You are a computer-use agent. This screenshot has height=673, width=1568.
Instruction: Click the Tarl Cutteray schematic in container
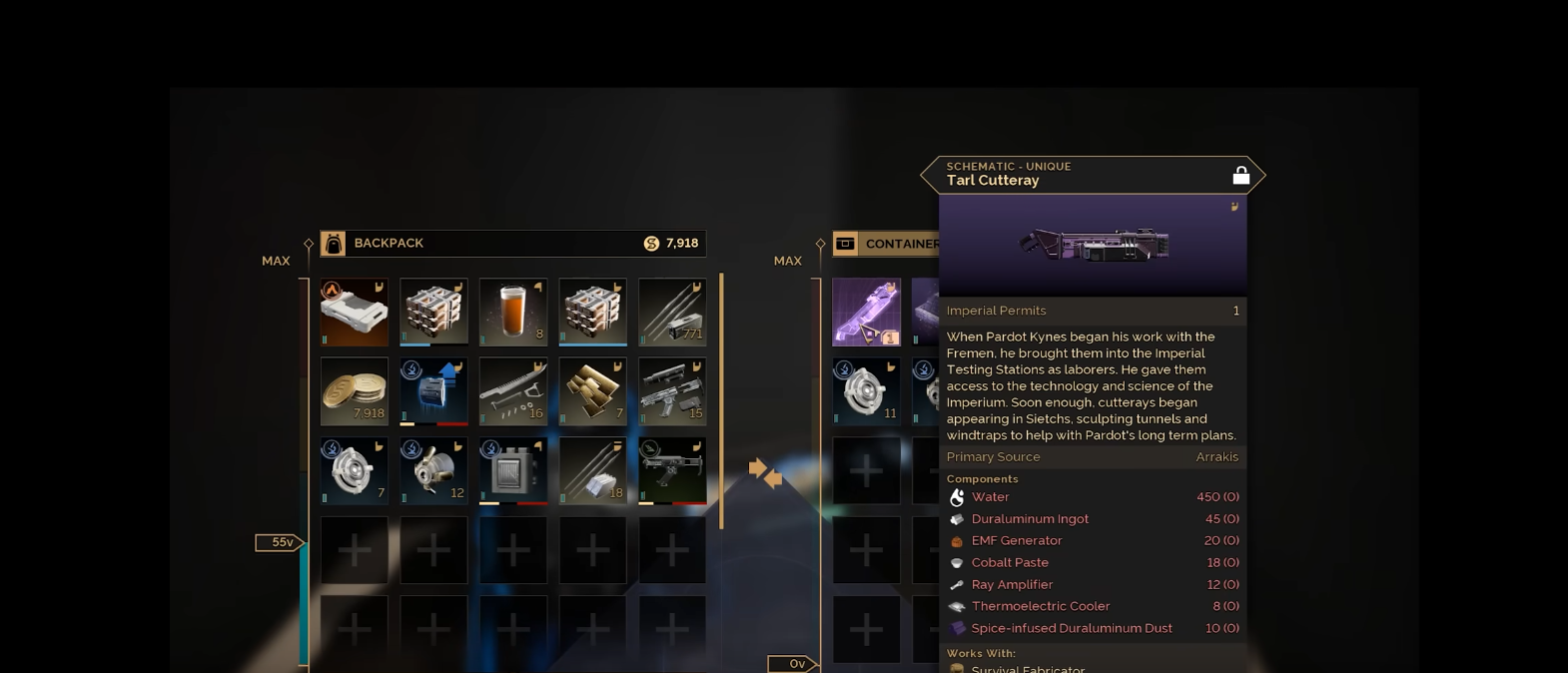click(x=866, y=312)
